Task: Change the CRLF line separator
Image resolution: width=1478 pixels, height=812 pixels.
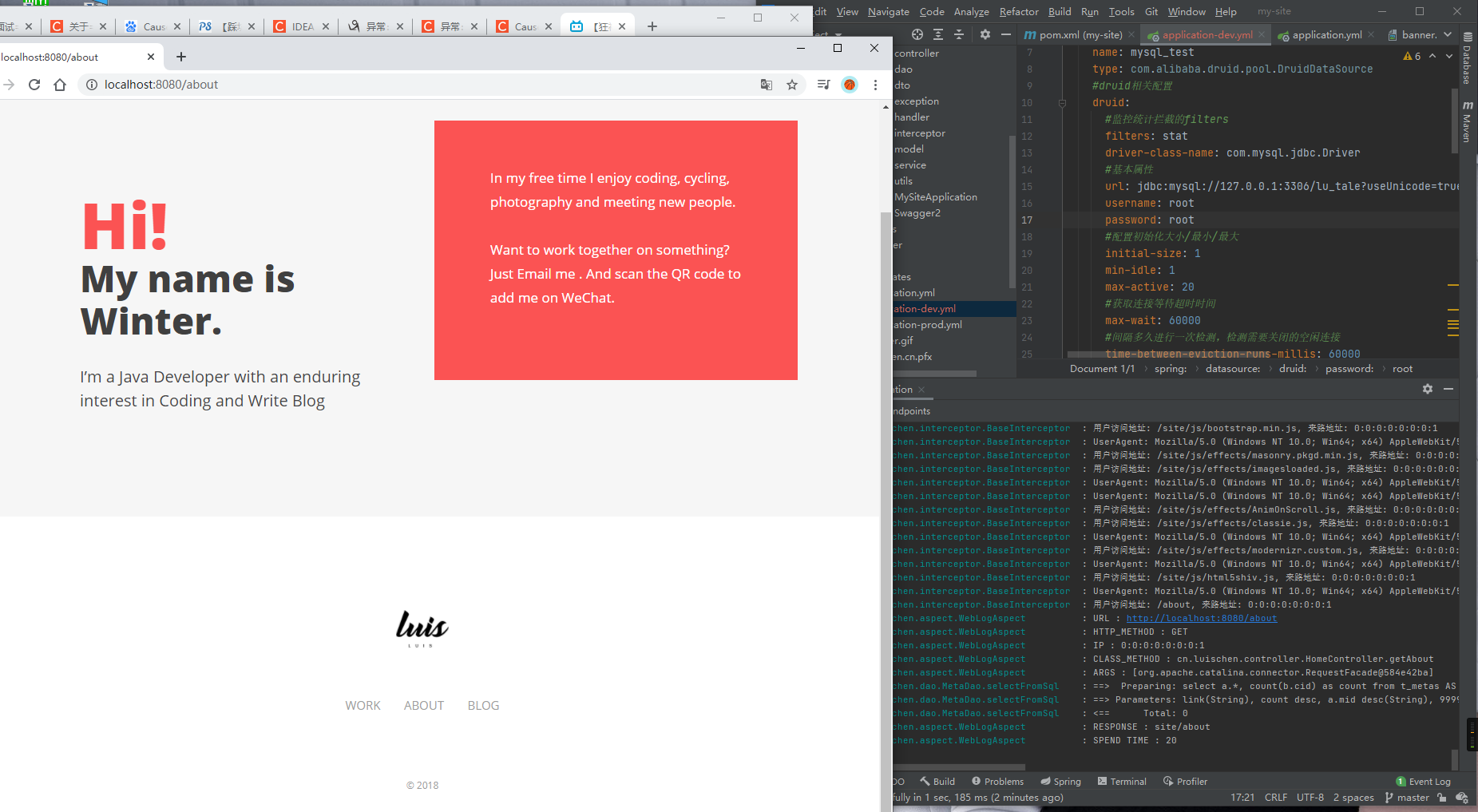Action: click(1276, 798)
